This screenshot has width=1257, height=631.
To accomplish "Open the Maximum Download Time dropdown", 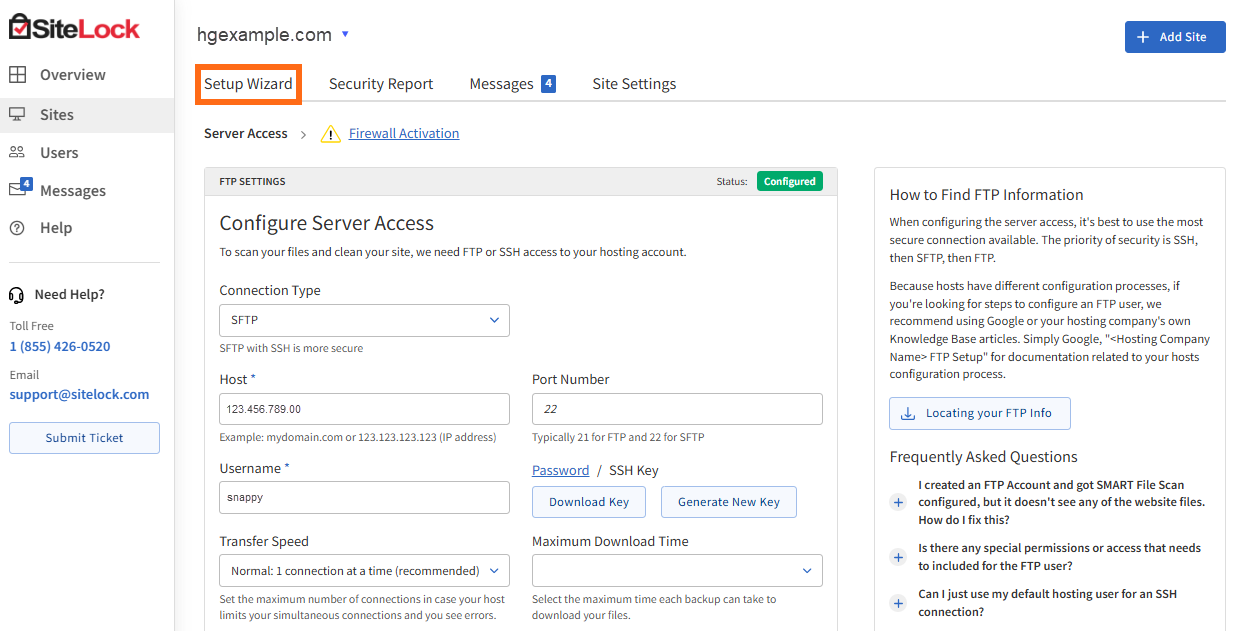I will (677, 571).
